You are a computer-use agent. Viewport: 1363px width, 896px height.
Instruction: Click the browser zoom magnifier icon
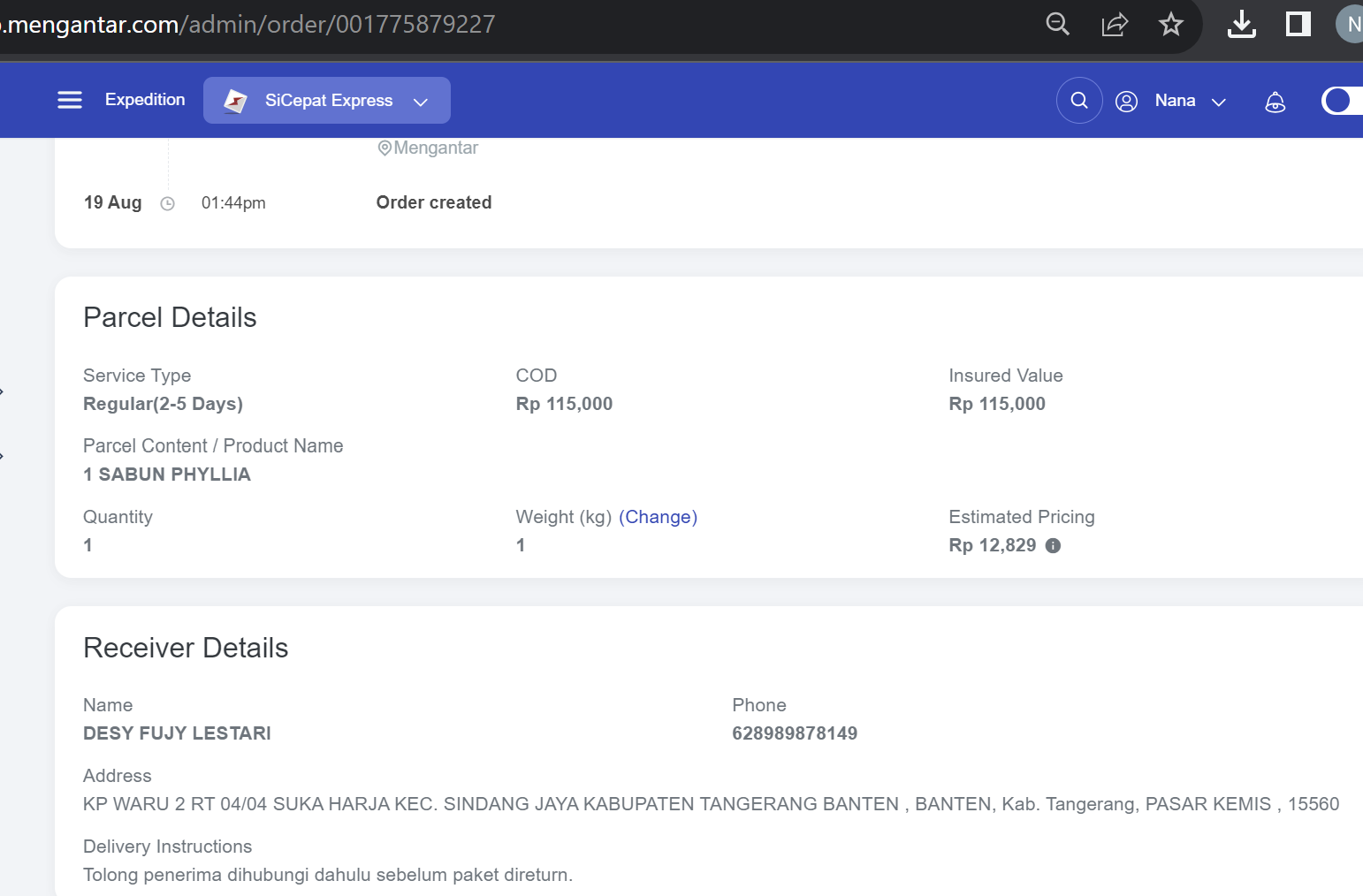[1058, 24]
